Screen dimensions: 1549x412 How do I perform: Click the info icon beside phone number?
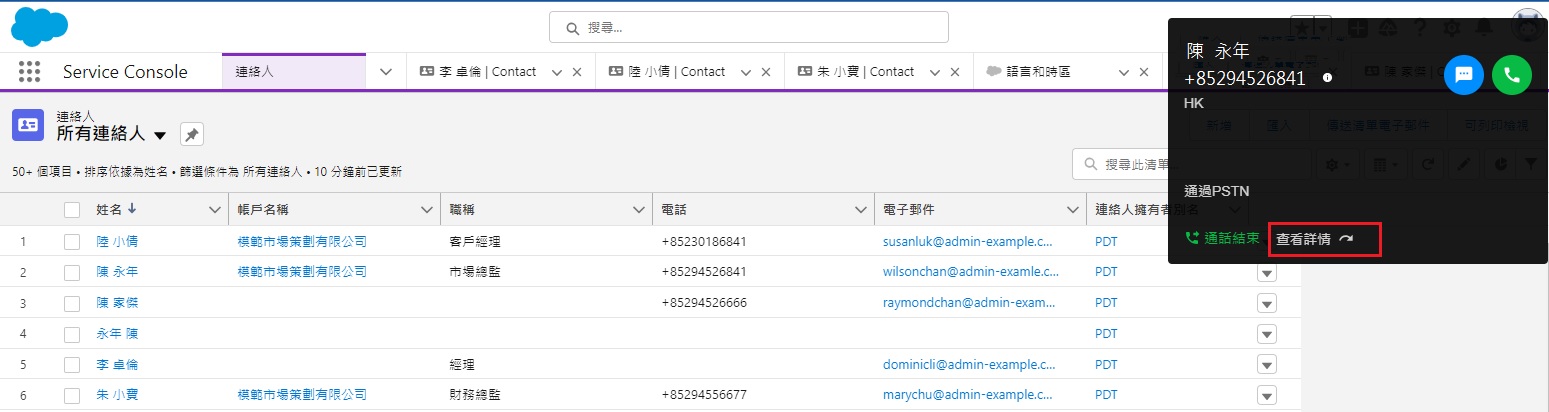click(x=1327, y=77)
